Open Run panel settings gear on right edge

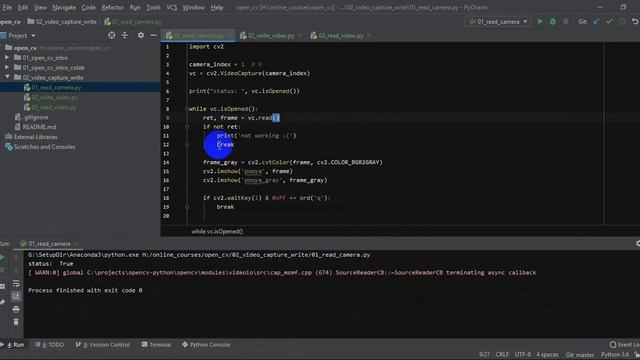pos(638,243)
